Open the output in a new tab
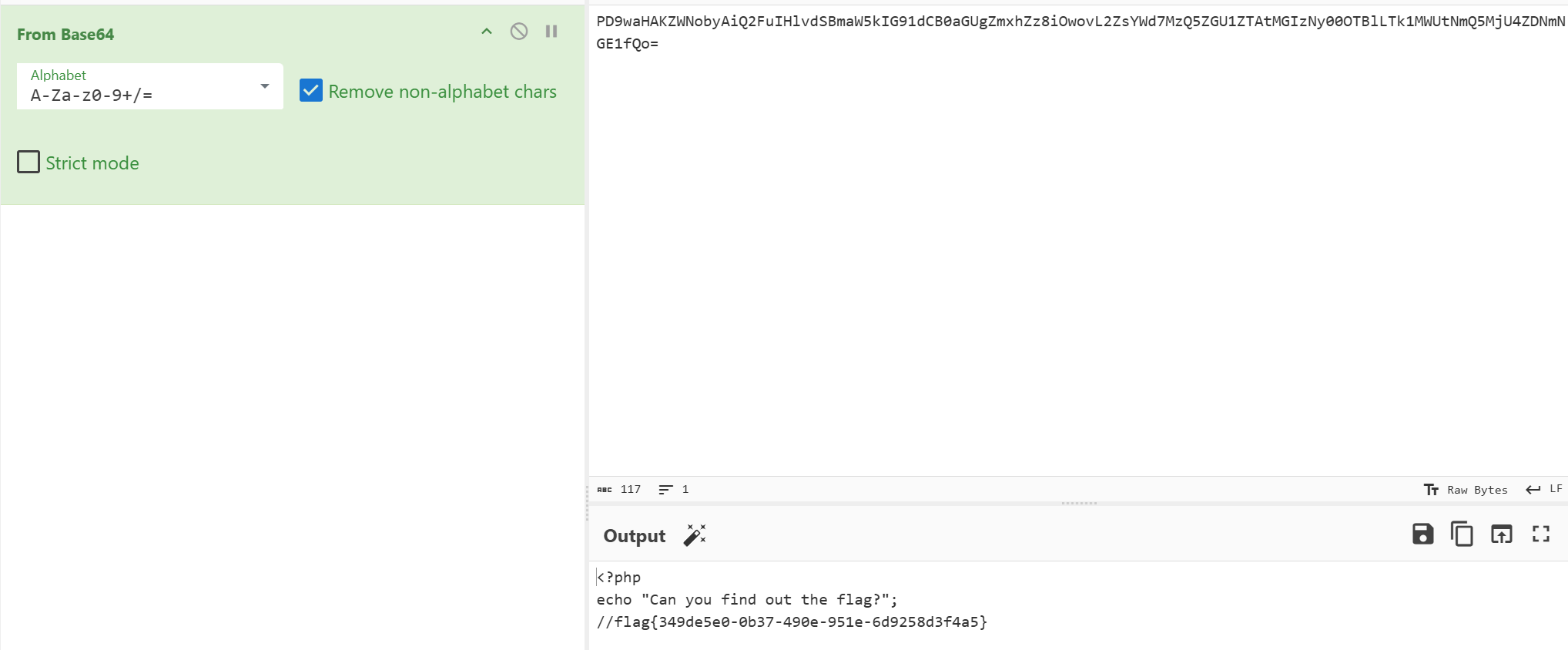The height and width of the screenshot is (650, 1568). 1501,534
